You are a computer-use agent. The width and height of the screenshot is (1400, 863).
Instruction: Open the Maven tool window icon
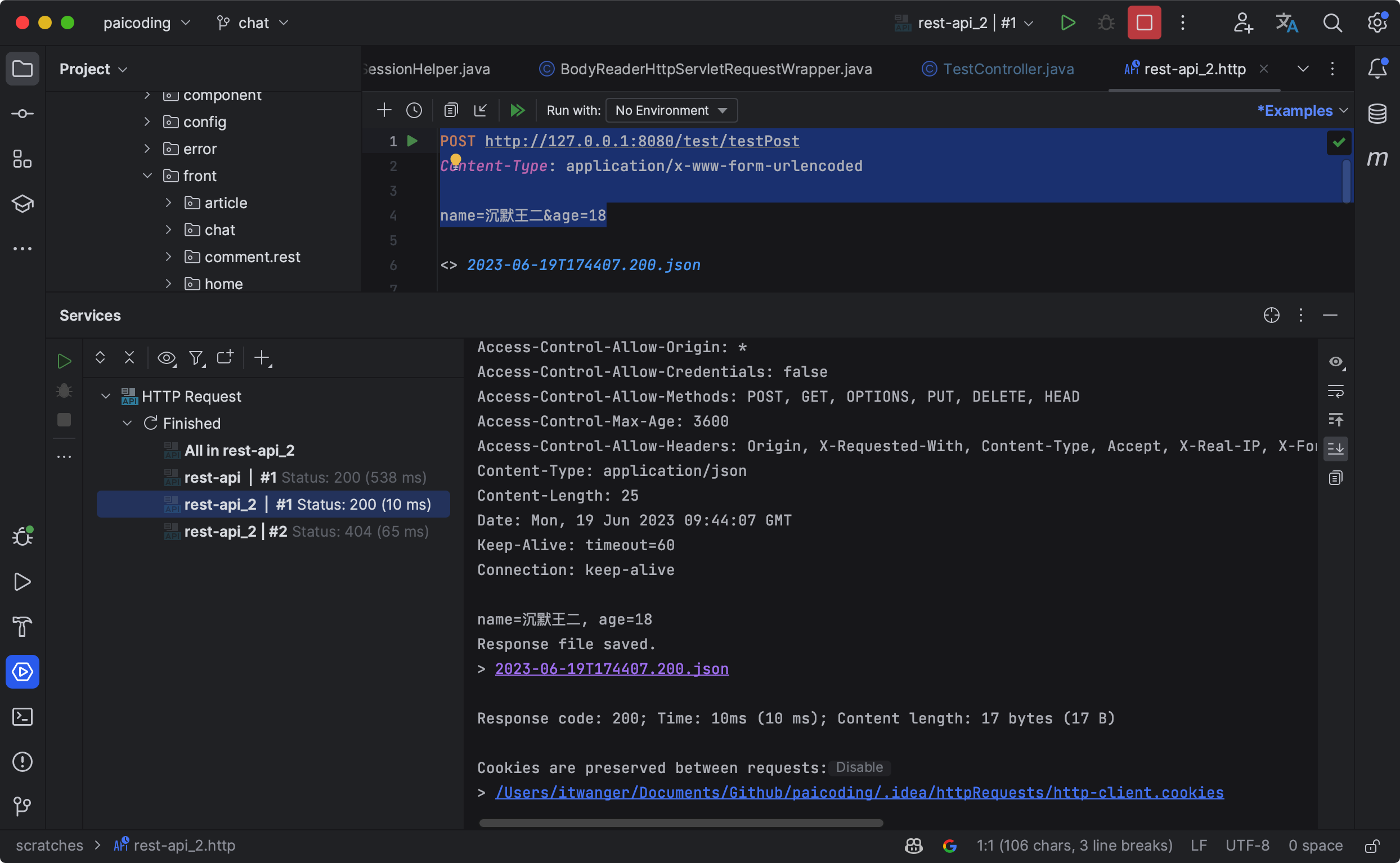(x=1376, y=158)
